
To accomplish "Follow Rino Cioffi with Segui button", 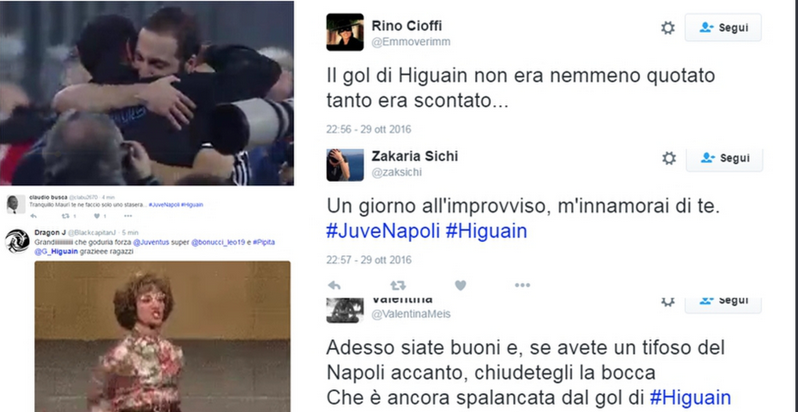I will 723,27.
